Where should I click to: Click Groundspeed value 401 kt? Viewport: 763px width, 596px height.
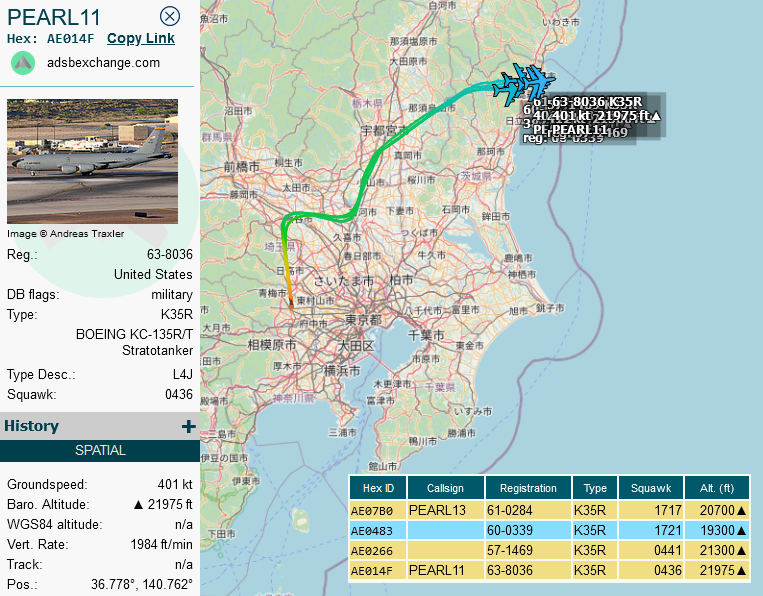(175, 485)
